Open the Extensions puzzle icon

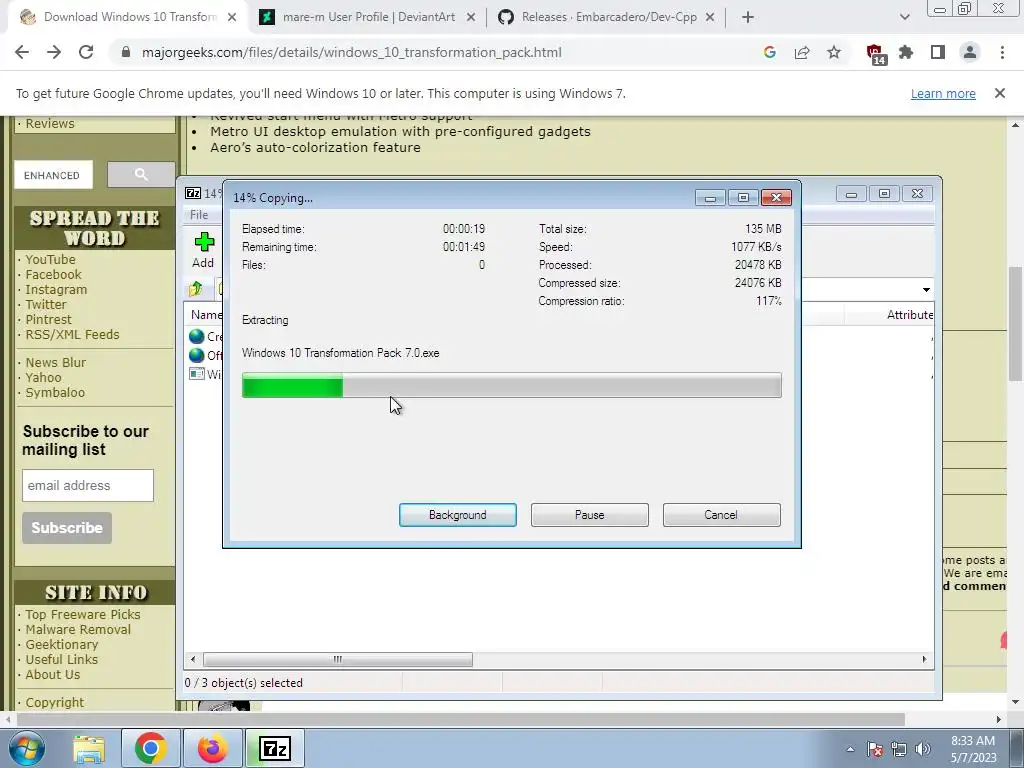click(x=906, y=52)
